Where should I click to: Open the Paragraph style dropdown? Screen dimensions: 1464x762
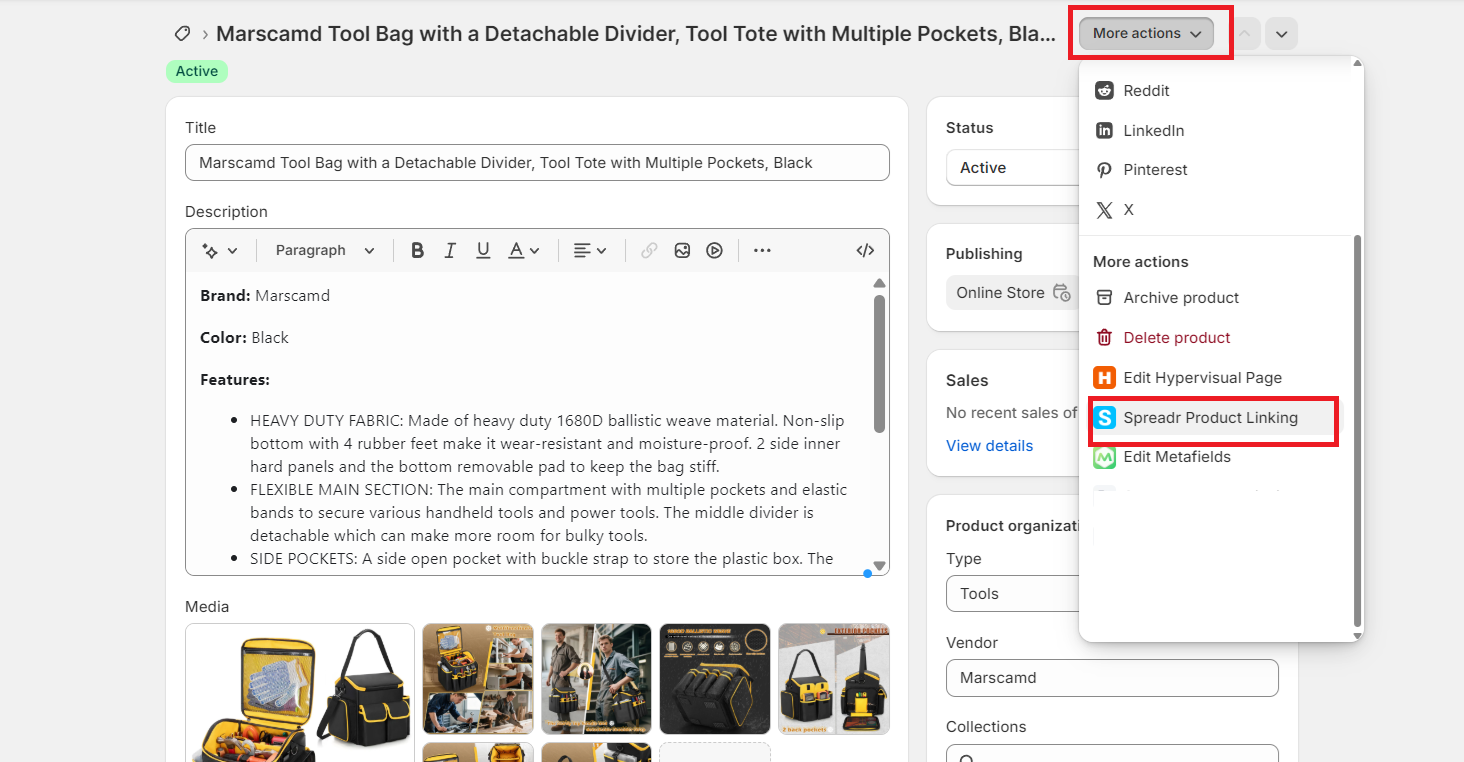click(325, 251)
